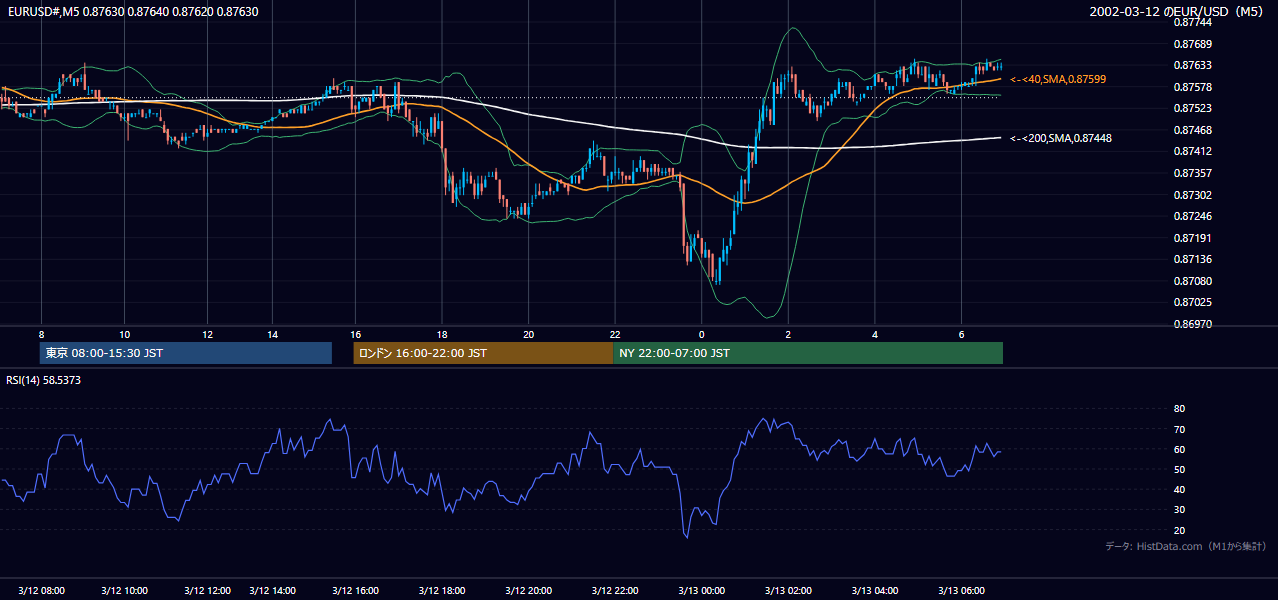The height and width of the screenshot is (600, 1278).
Task: Click hour label 14 under the price chart
Action: click(x=272, y=334)
